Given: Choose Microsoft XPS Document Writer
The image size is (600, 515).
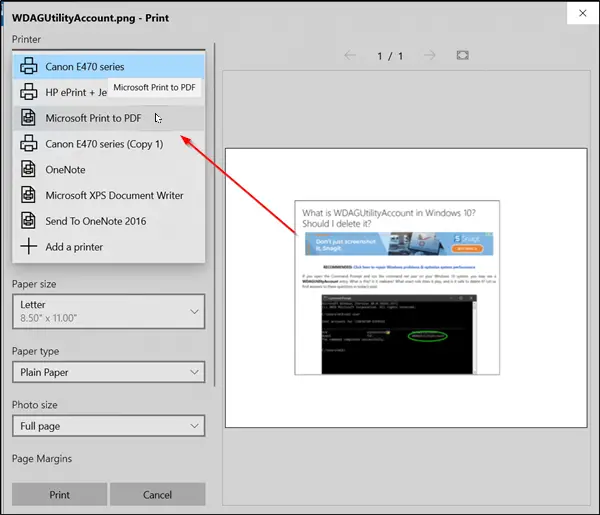Looking at the screenshot, I should click(109, 195).
